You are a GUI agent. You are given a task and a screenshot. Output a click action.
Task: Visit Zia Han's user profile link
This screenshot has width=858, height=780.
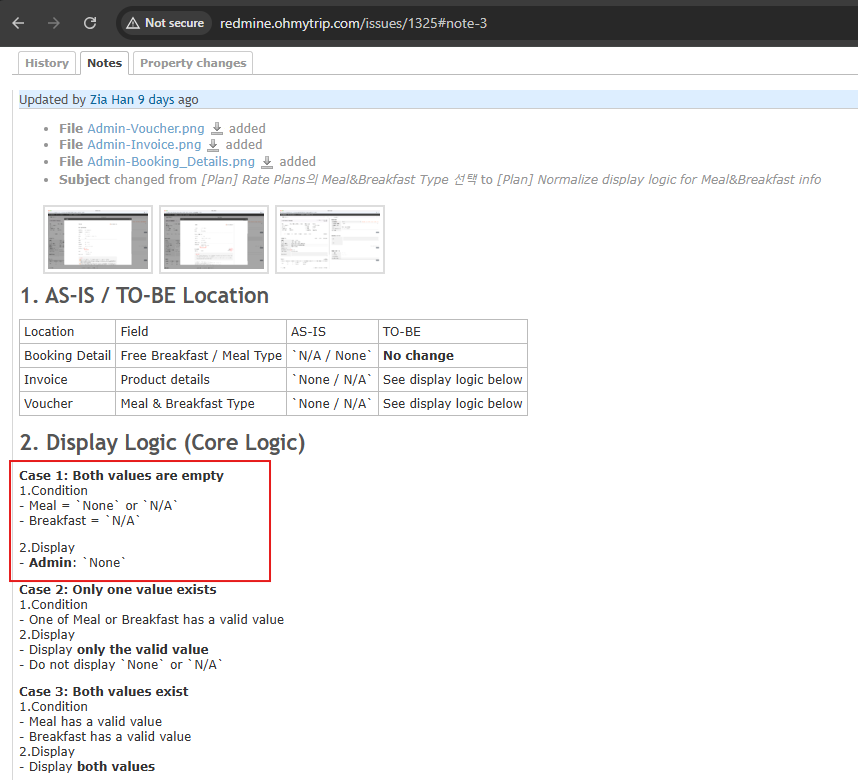(111, 100)
